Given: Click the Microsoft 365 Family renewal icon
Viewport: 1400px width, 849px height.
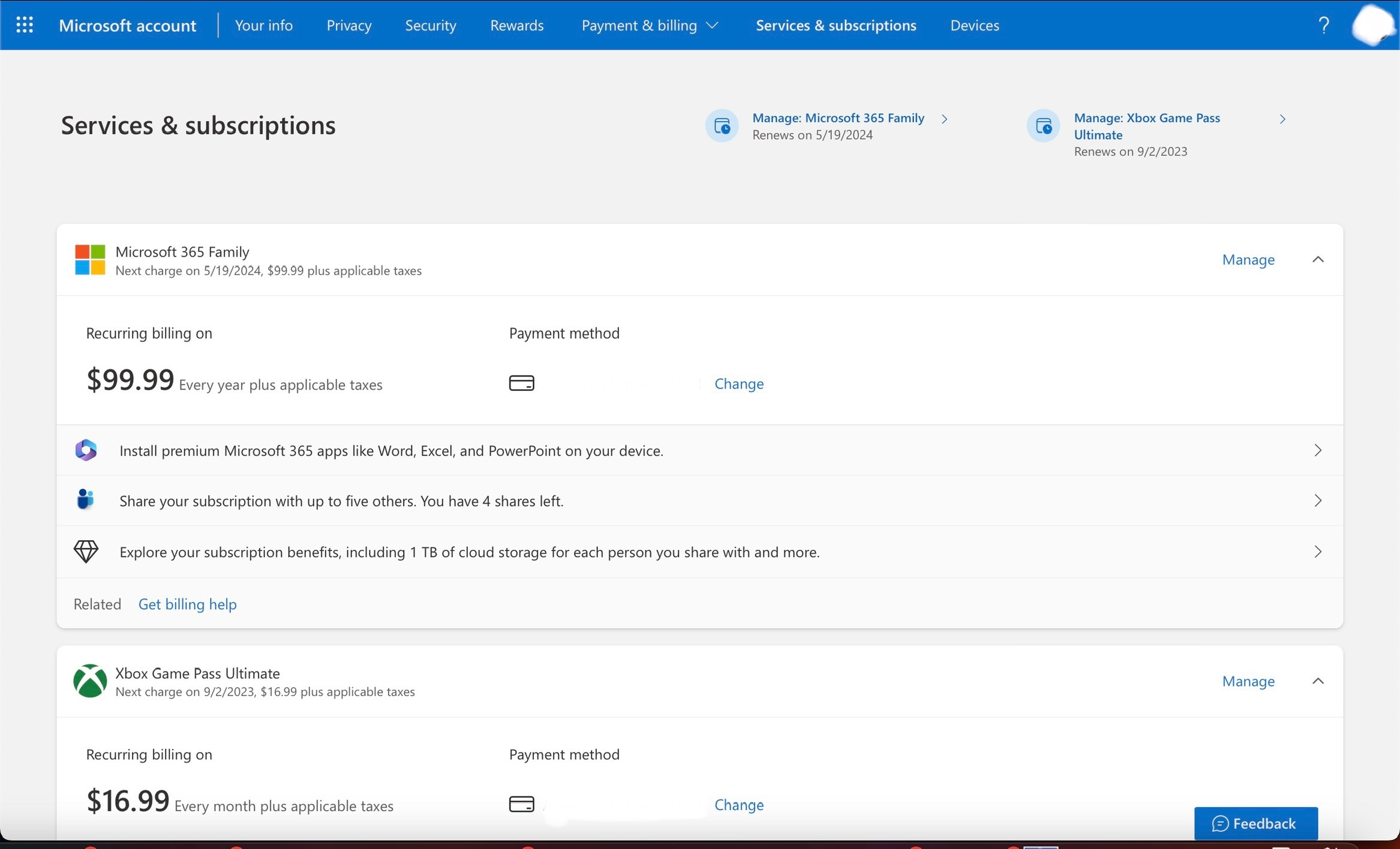Looking at the screenshot, I should coord(722,126).
